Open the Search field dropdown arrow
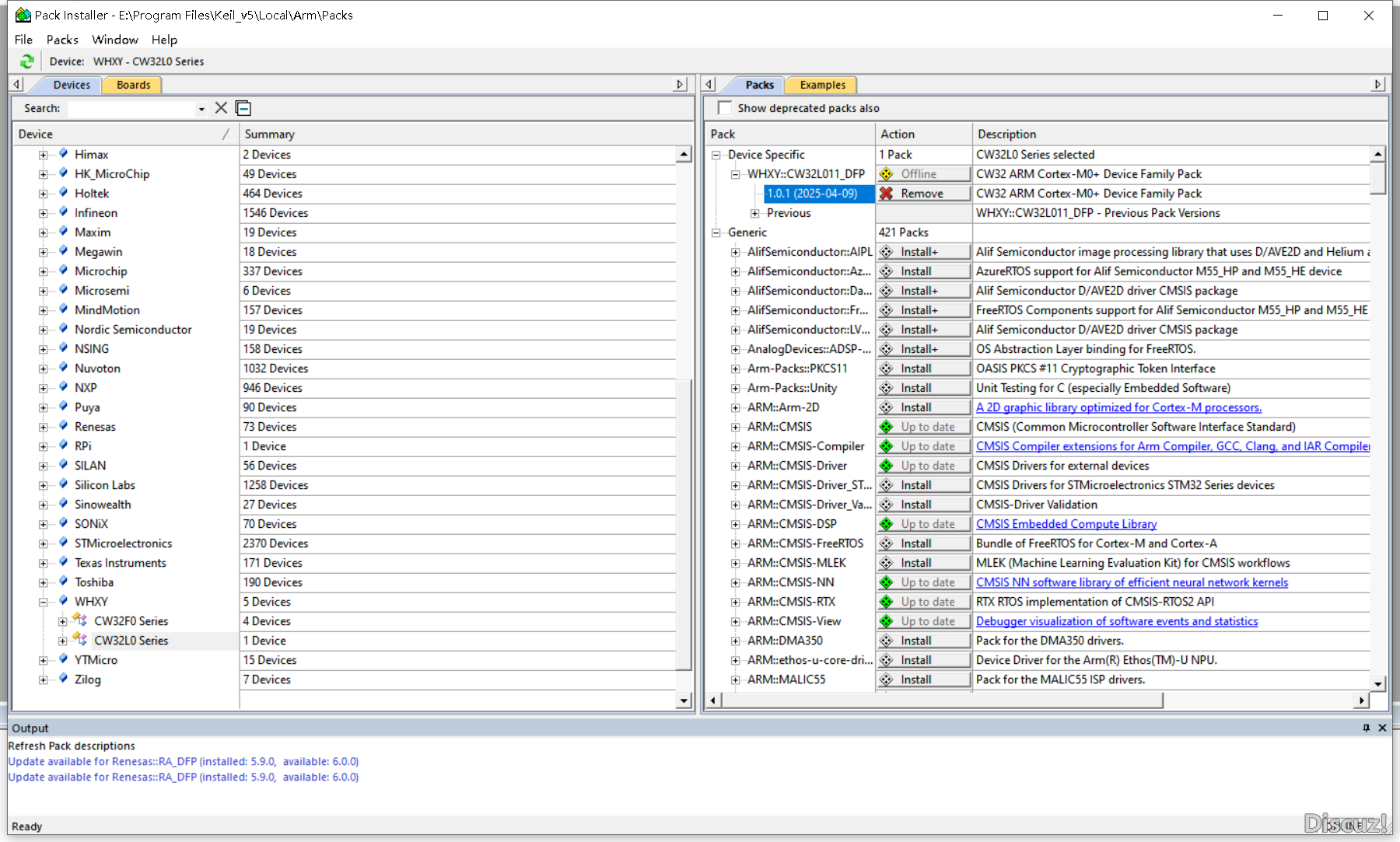 pyautogui.click(x=201, y=109)
